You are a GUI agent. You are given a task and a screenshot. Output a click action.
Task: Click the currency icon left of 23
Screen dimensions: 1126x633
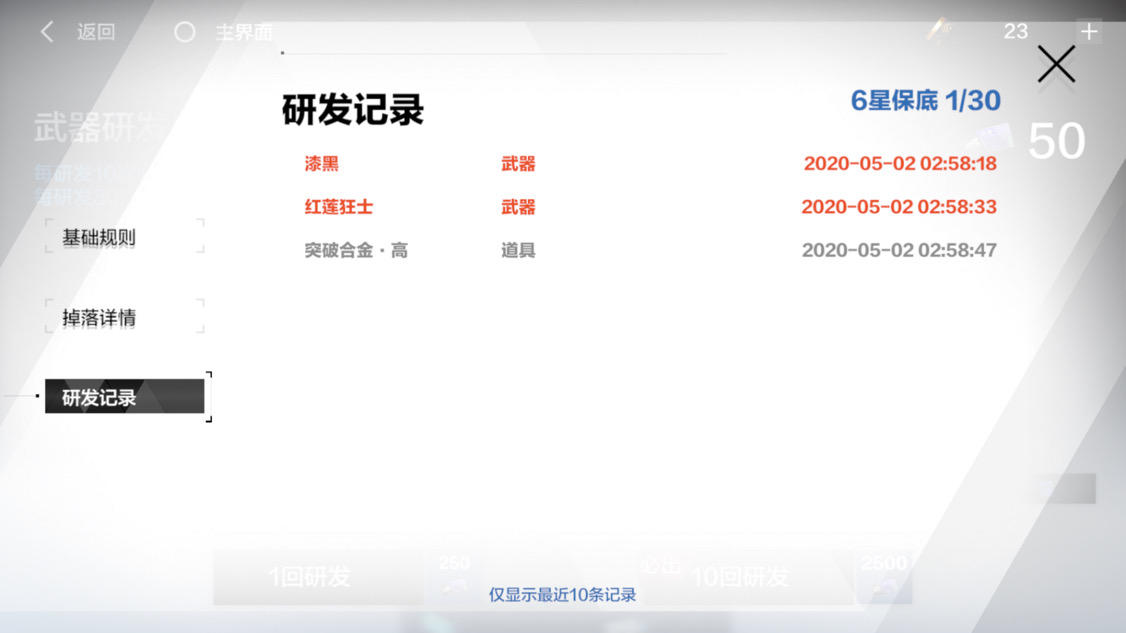[939, 30]
